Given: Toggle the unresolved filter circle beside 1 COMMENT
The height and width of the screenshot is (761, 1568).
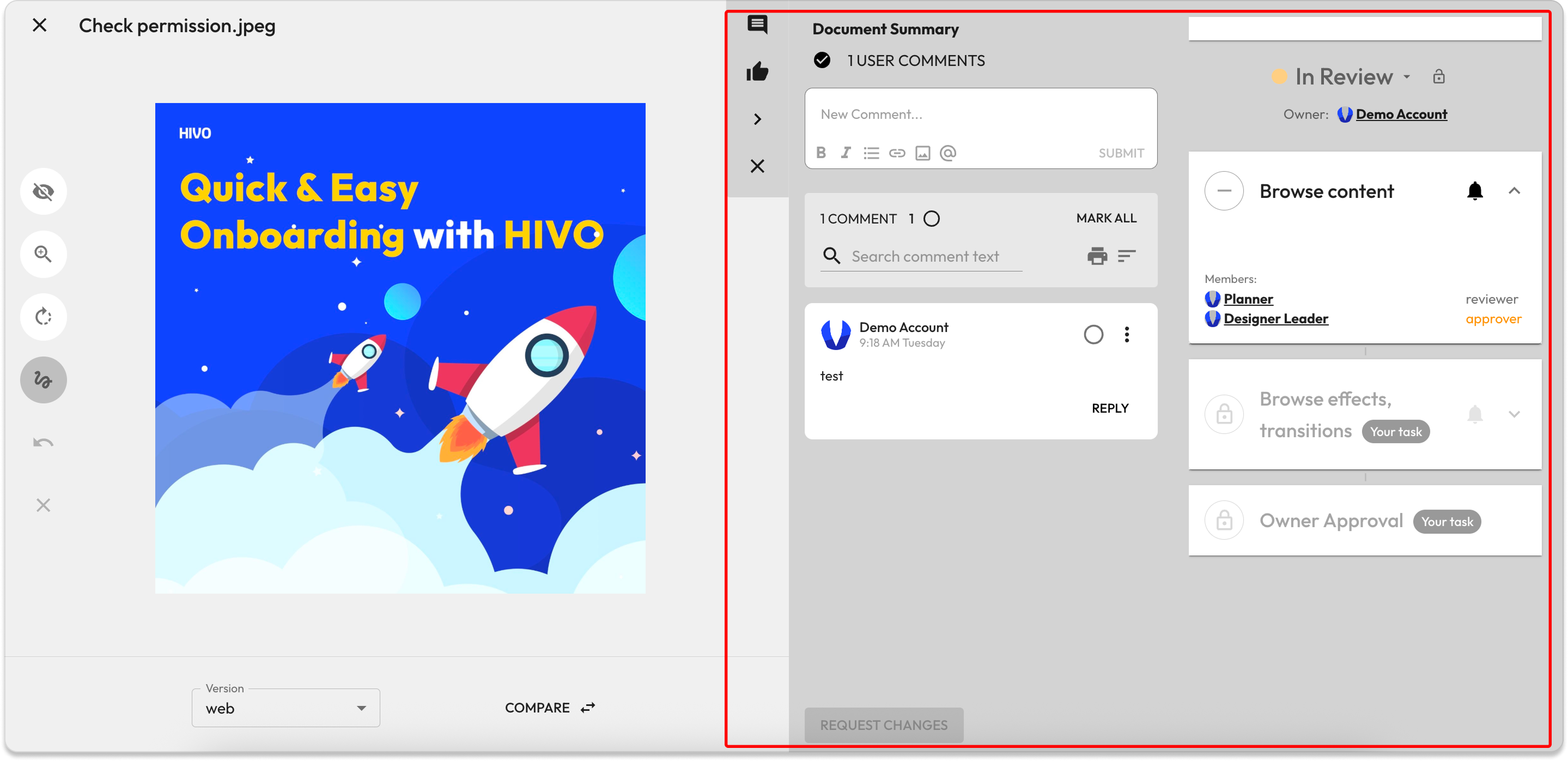Looking at the screenshot, I should (x=931, y=219).
